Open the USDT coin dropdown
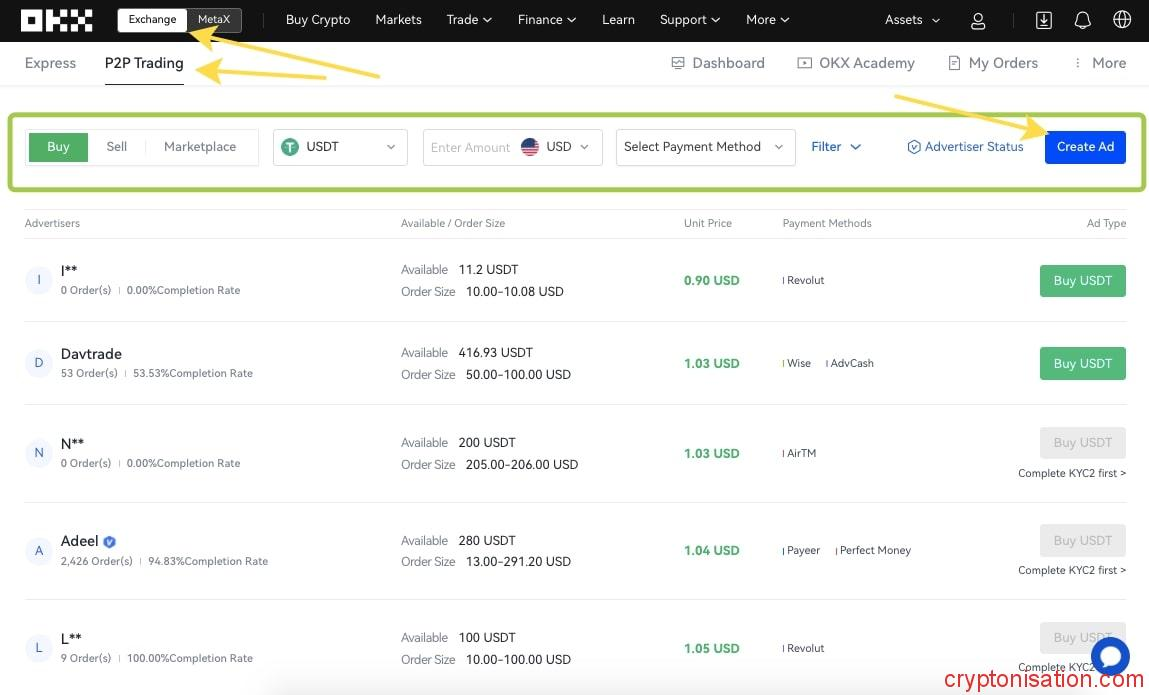The image size is (1149, 695). pos(340,147)
